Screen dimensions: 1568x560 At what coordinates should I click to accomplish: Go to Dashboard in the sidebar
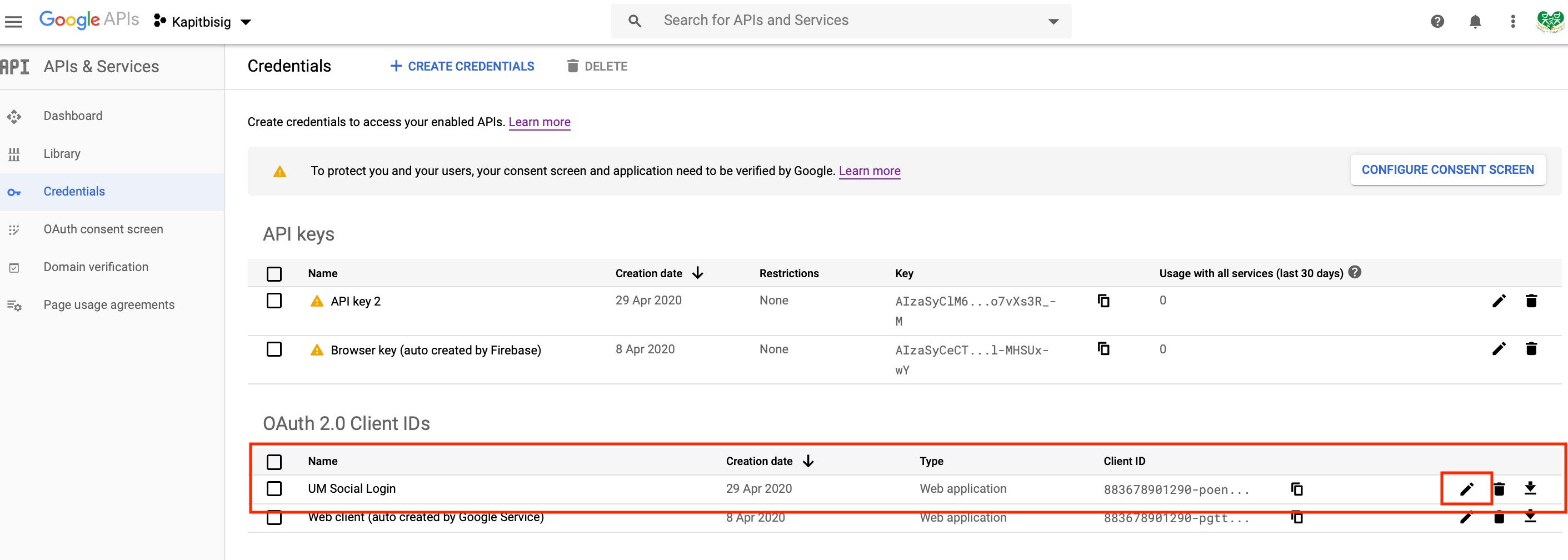73,116
